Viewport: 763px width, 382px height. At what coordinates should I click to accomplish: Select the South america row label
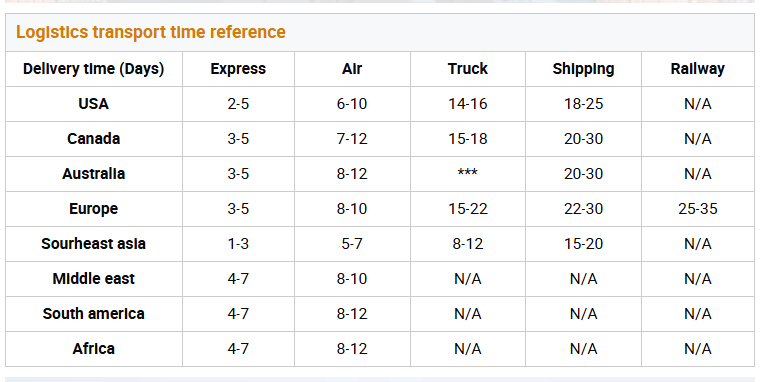point(93,314)
